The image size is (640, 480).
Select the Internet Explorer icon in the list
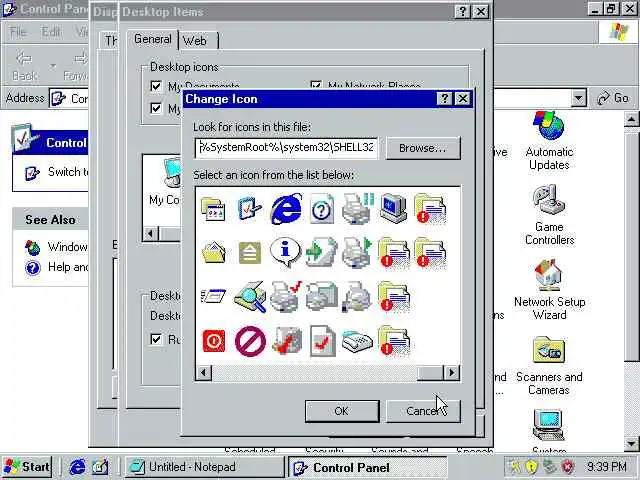point(287,209)
